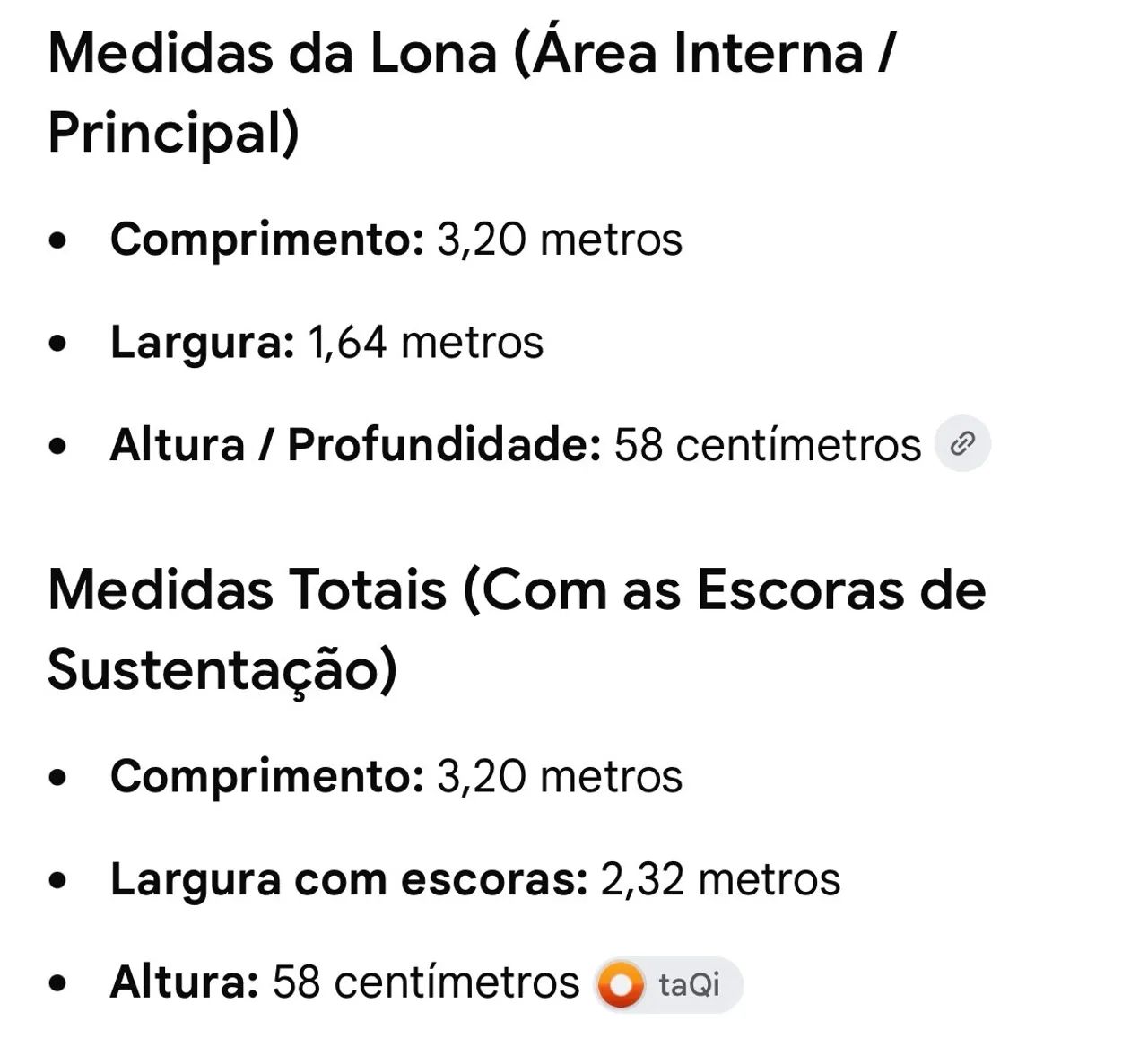Click the Largura com escoras label

point(349,878)
